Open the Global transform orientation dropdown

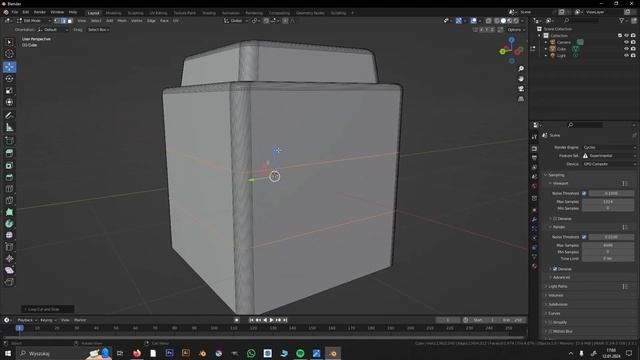[236, 20]
